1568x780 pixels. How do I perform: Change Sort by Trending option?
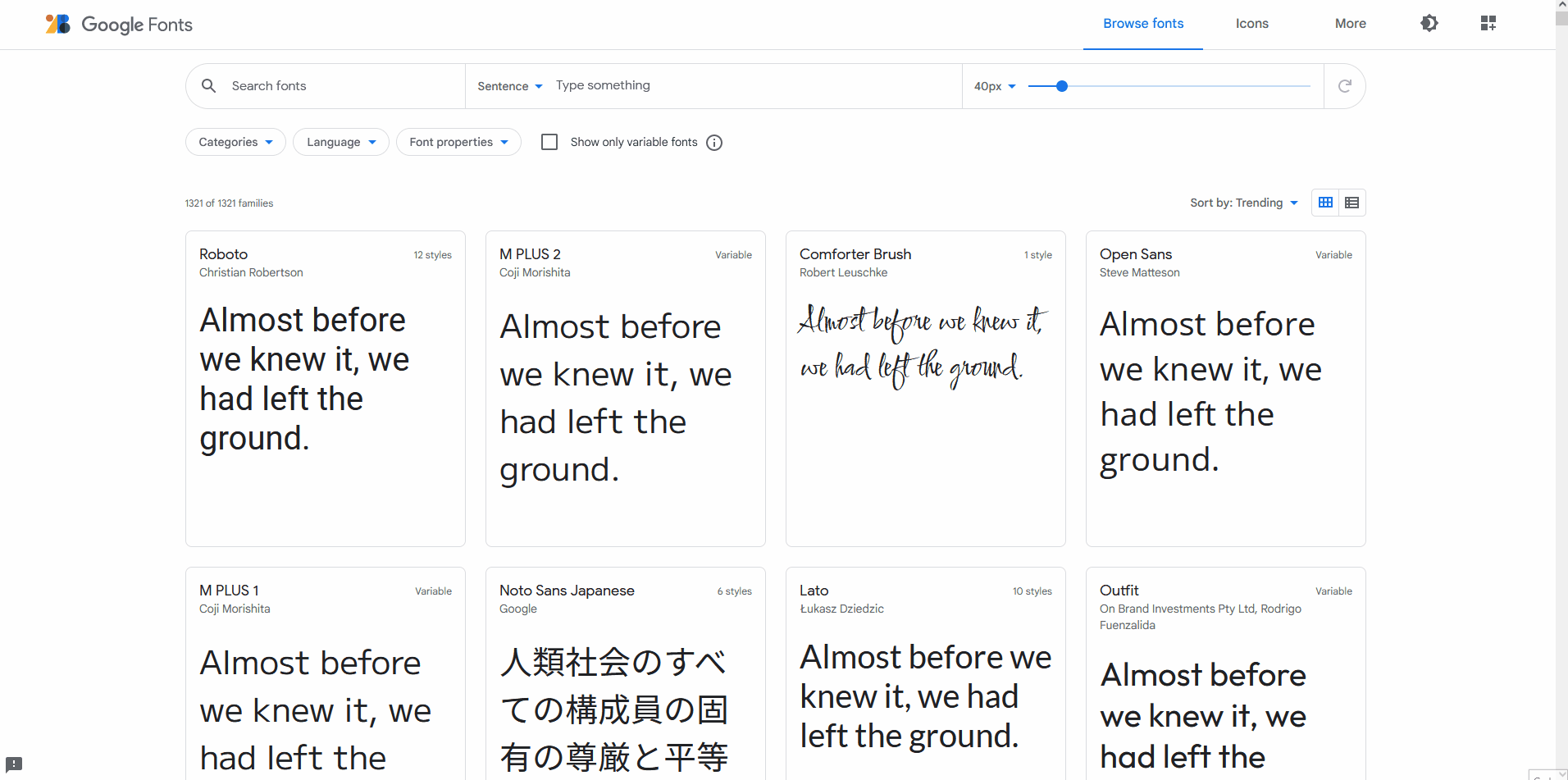[1243, 202]
